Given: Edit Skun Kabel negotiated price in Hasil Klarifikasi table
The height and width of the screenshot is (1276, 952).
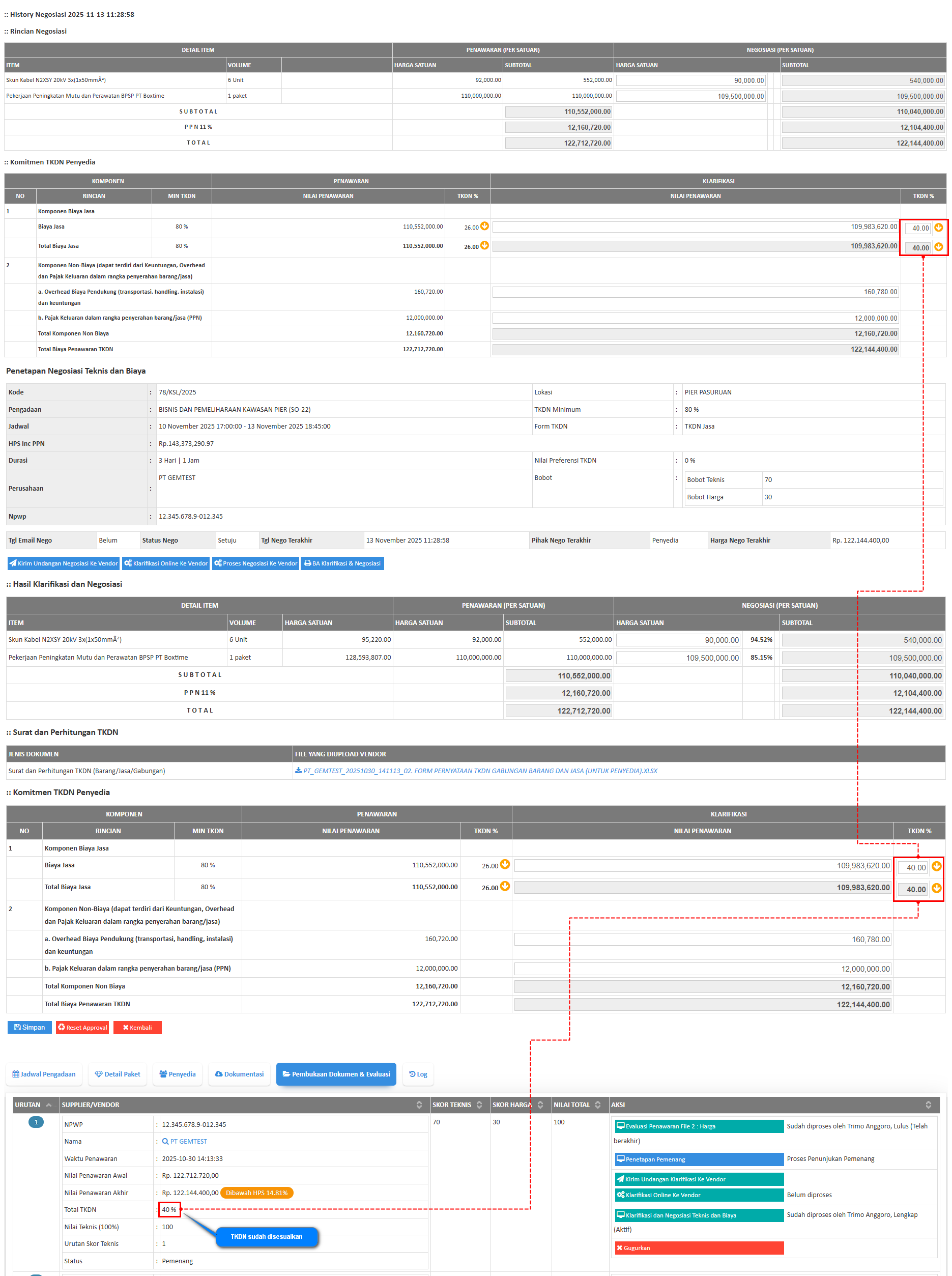Looking at the screenshot, I should (678, 640).
